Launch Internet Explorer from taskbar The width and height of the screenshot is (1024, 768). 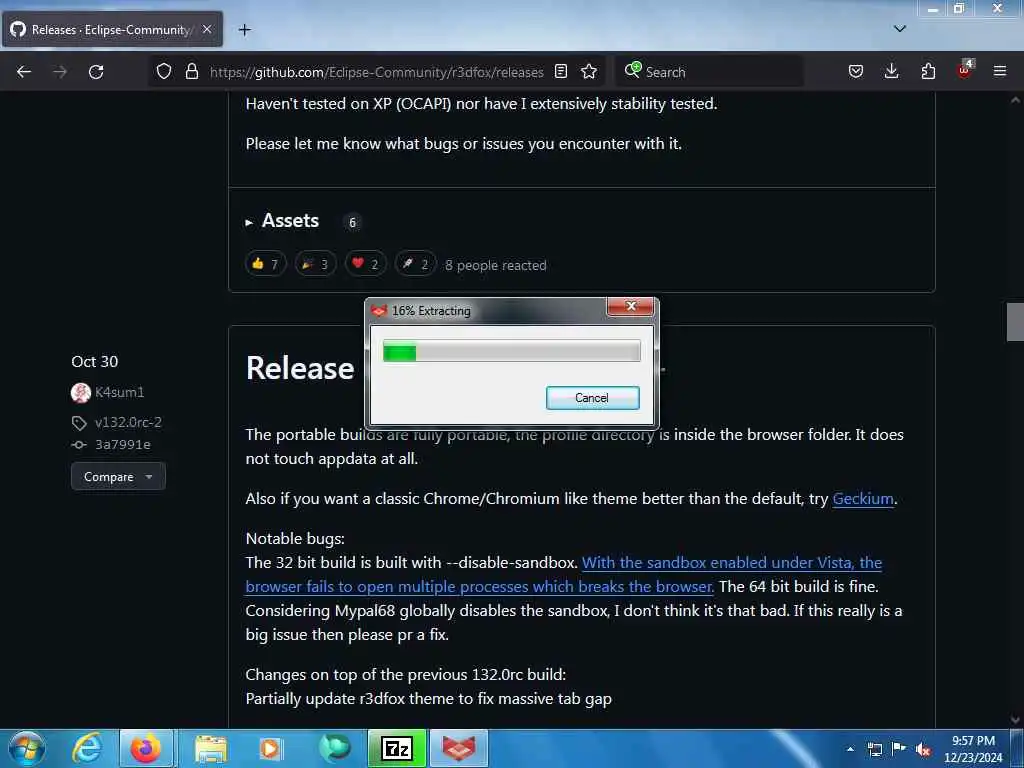click(87, 748)
